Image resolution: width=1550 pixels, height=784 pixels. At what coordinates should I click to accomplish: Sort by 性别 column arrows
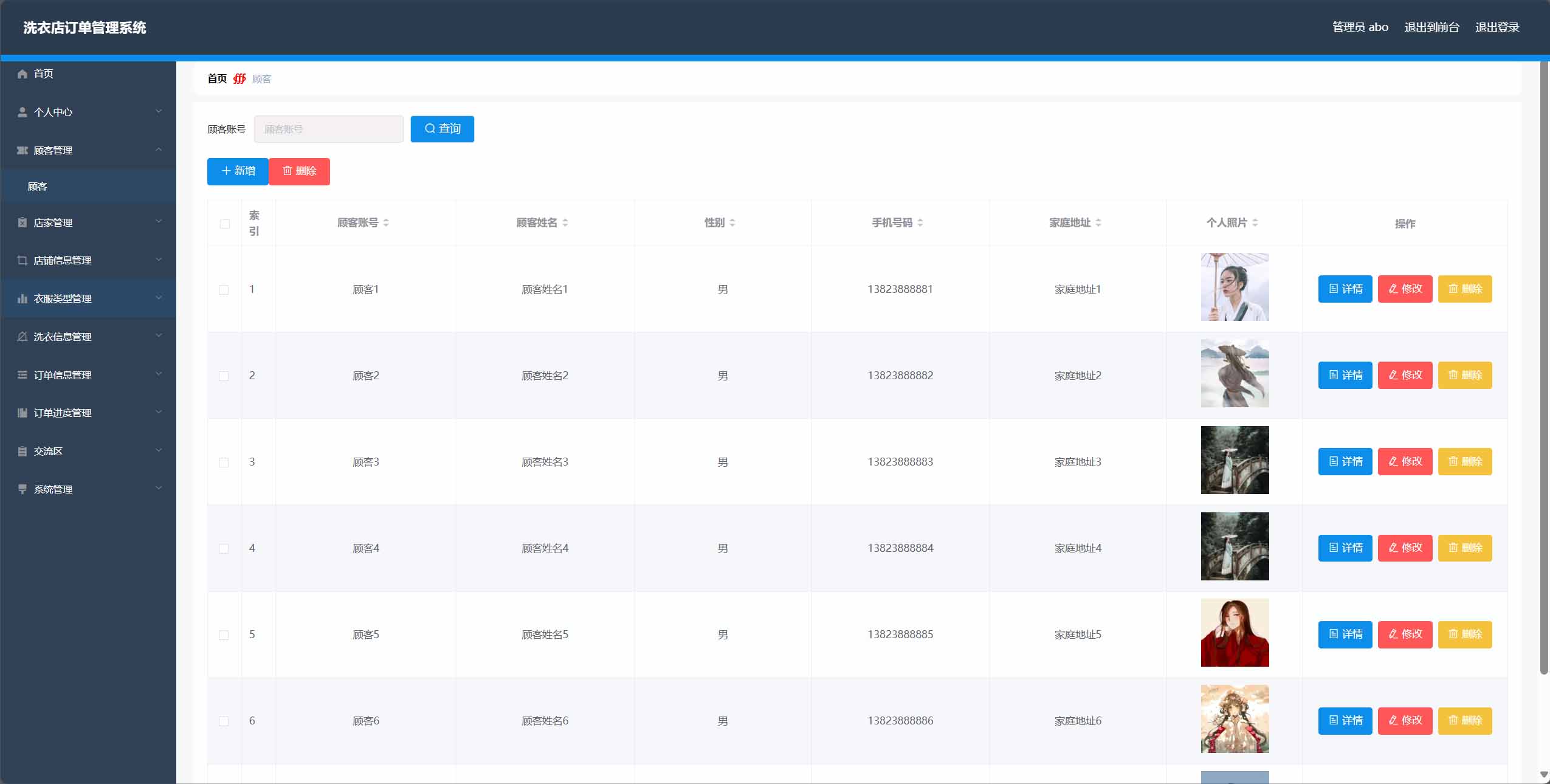click(x=732, y=223)
